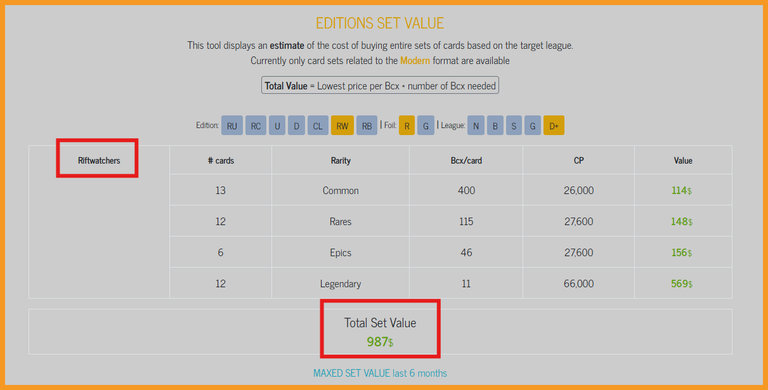Click the EDITIONS SET VALUE heading
This screenshot has height=390, width=768.
click(380, 23)
